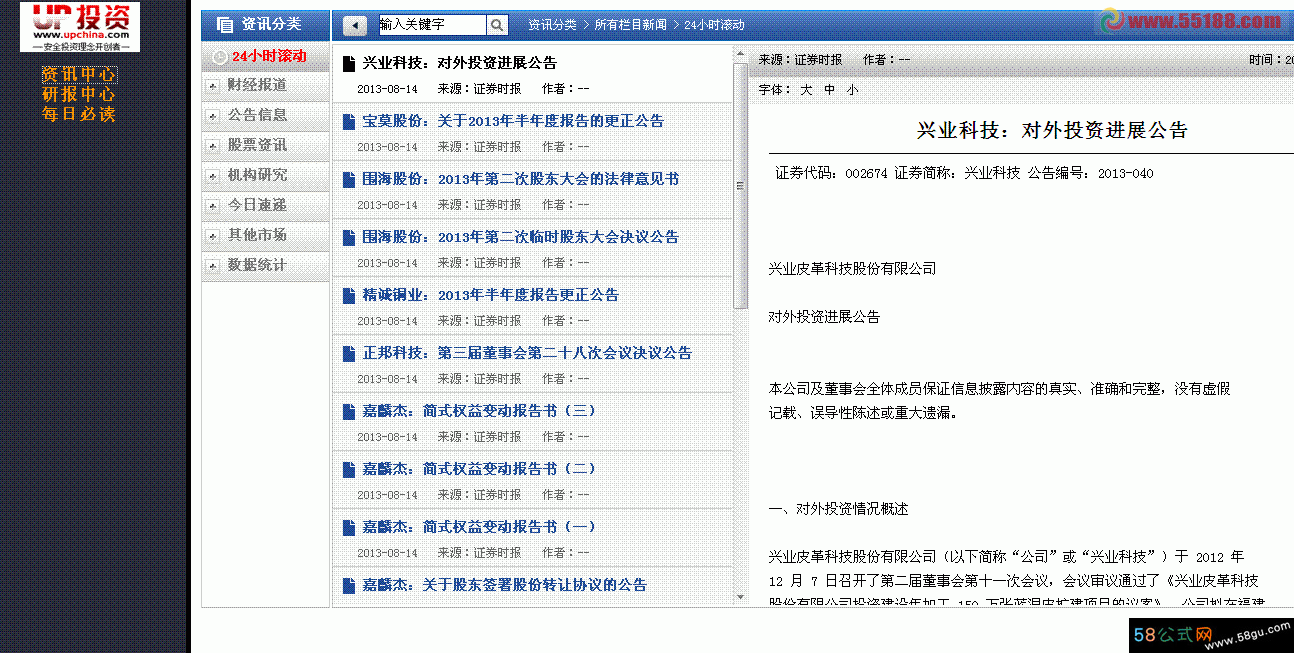This screenshot has width=1294, height=653.
Task: Open 围海股份：2013年第二次临时股东大会决议公告
Action: 520,237
